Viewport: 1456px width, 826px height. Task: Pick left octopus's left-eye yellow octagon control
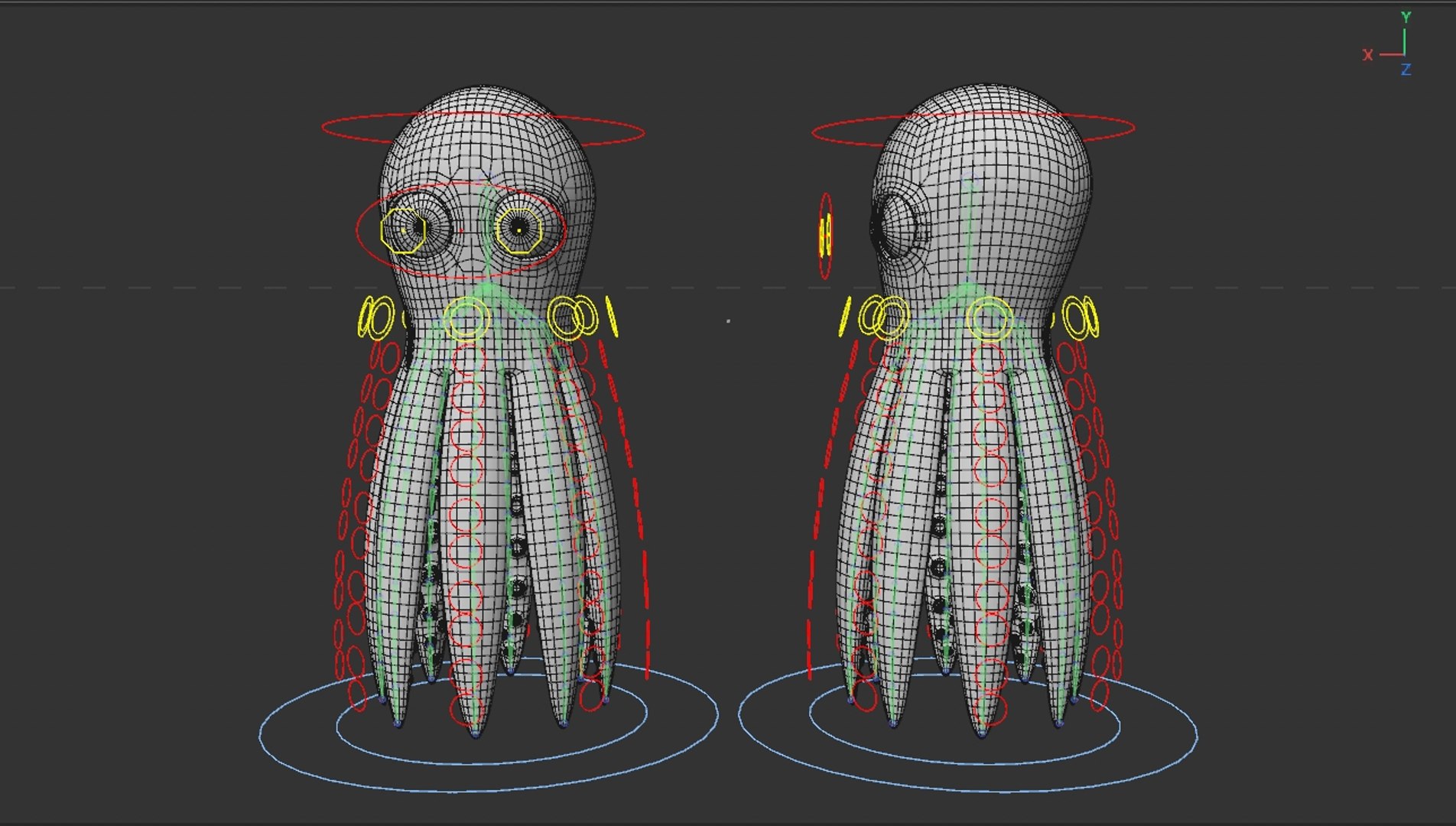pos(403,229)
